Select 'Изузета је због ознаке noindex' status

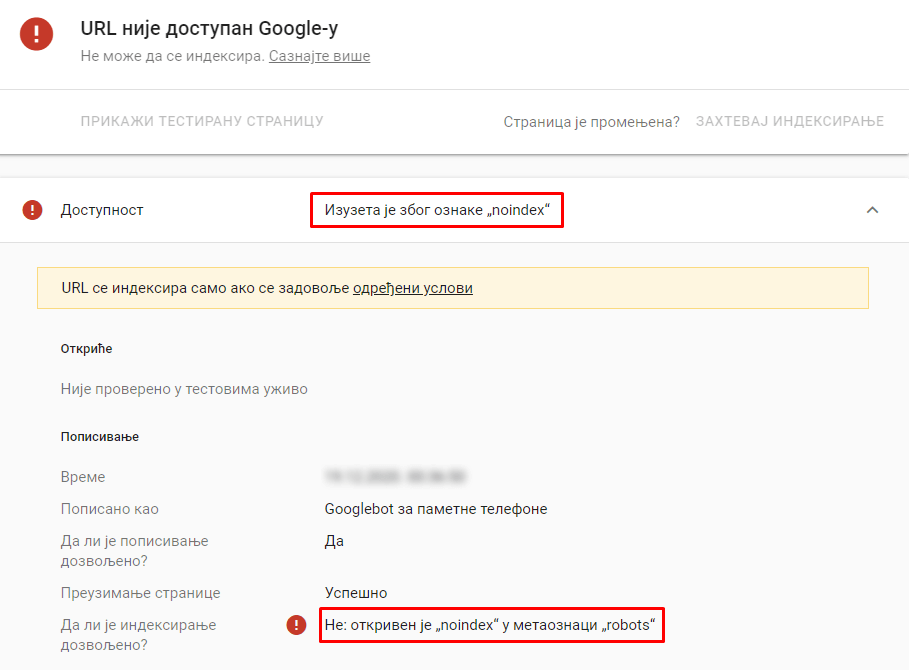(437, 210)
